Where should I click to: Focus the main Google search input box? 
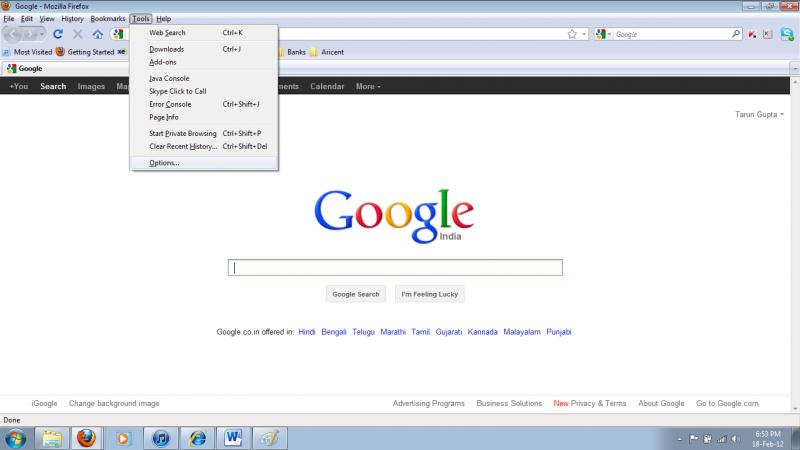pyautogui.click(x=395, y=267)
